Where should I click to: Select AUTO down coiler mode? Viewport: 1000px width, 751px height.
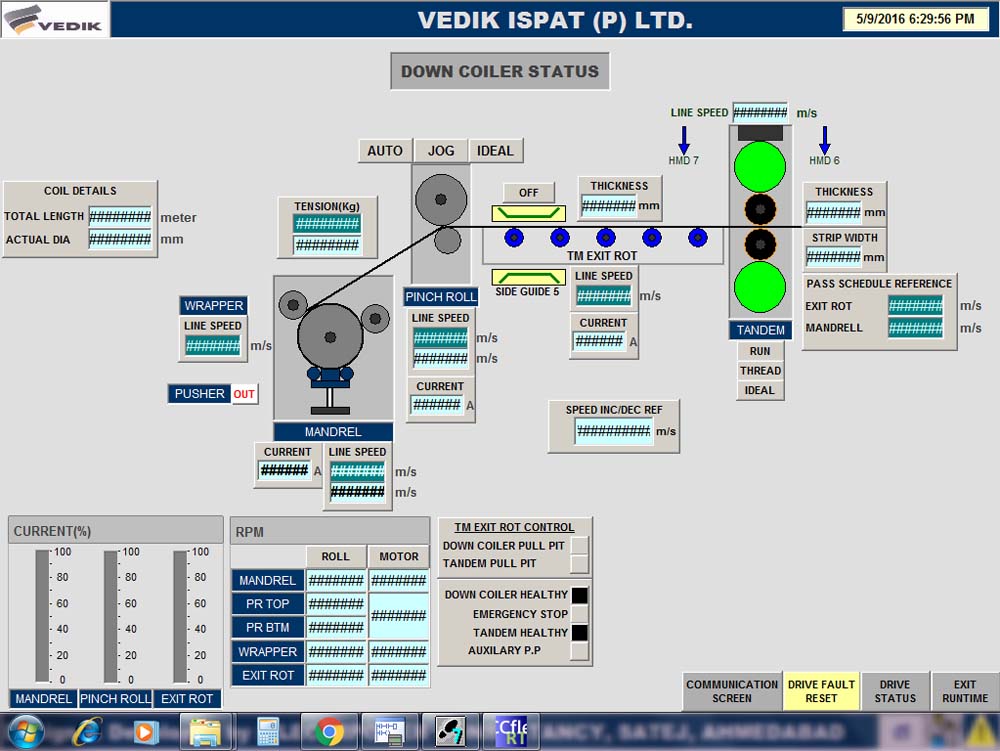385,151
